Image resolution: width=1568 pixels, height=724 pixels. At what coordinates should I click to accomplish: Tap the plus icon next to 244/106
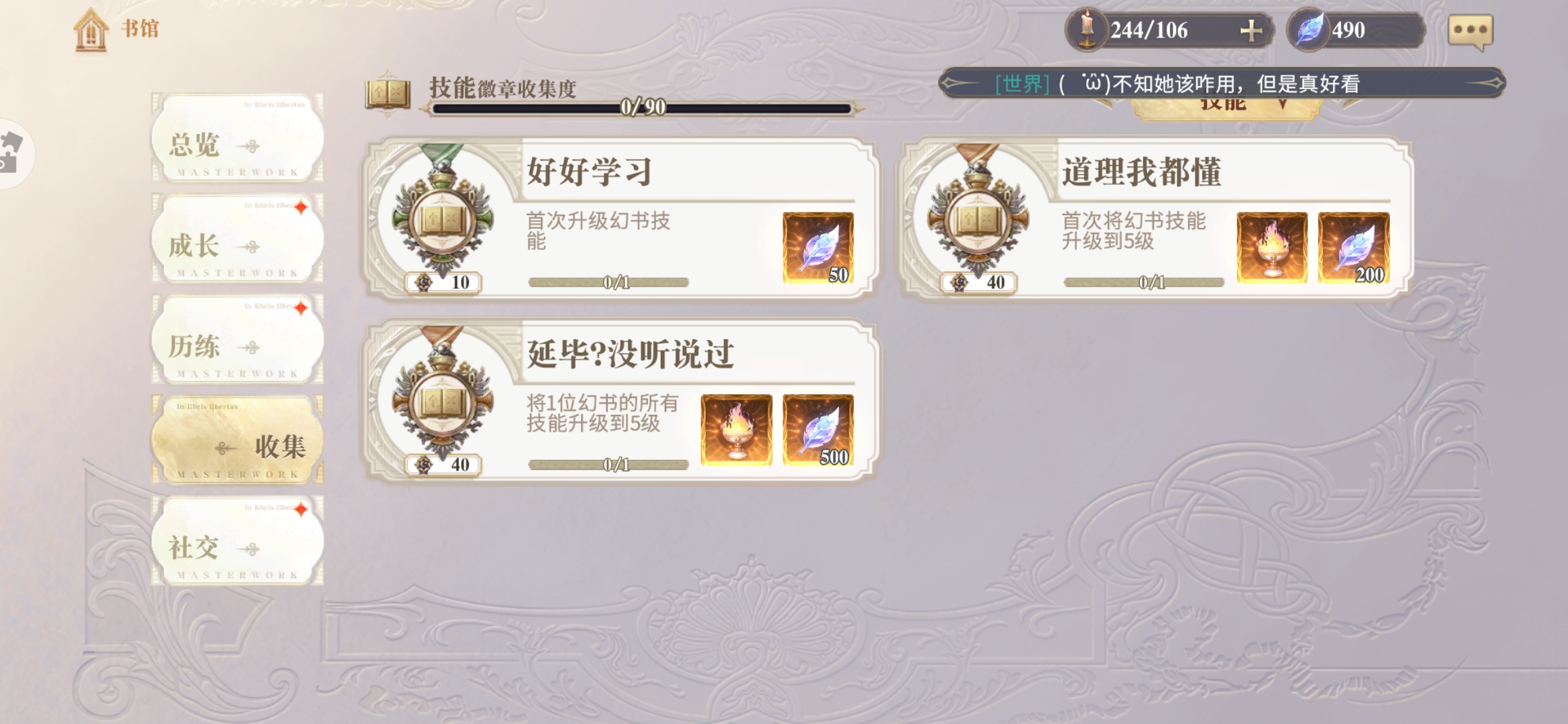tap(1250, 31)
